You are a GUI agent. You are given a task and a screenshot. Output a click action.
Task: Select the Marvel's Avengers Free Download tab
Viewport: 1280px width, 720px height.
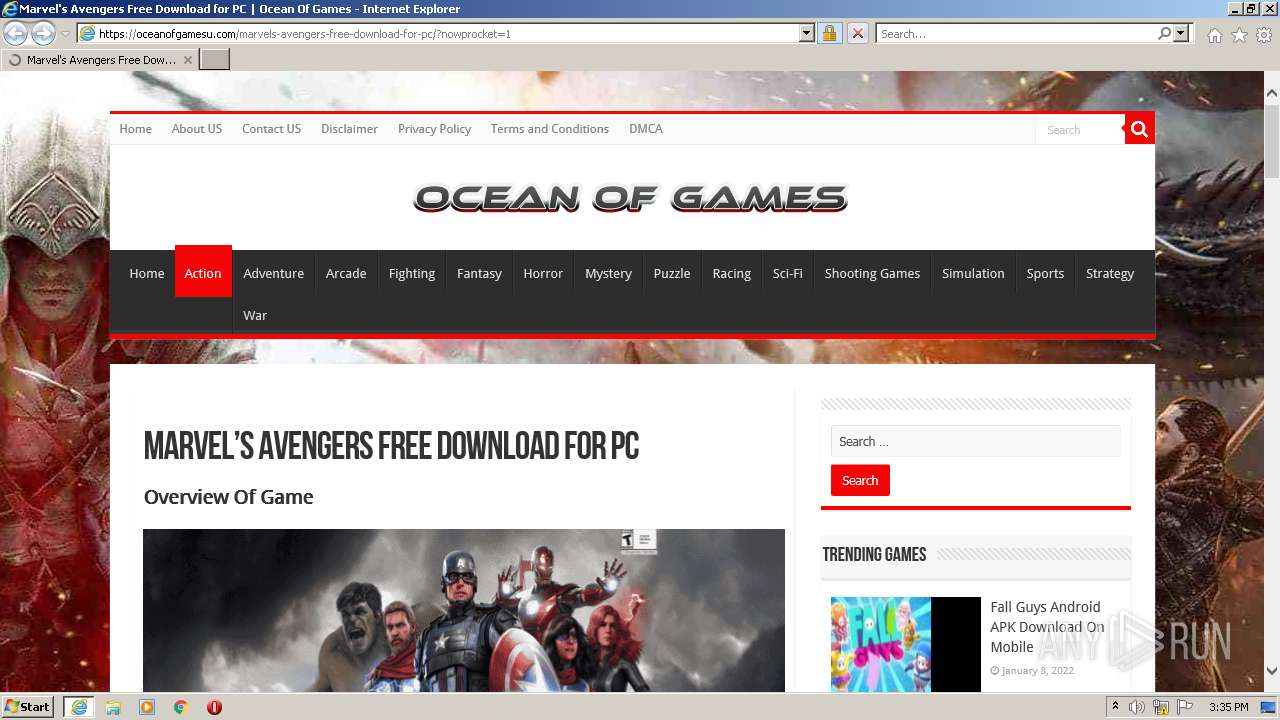coord(99,60)
